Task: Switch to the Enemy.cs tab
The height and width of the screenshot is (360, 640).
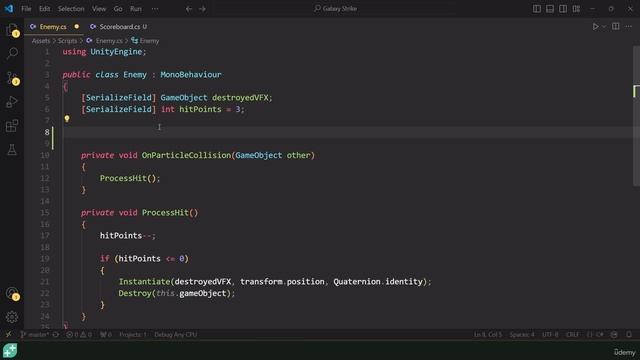Action: [x=53, y=27]
